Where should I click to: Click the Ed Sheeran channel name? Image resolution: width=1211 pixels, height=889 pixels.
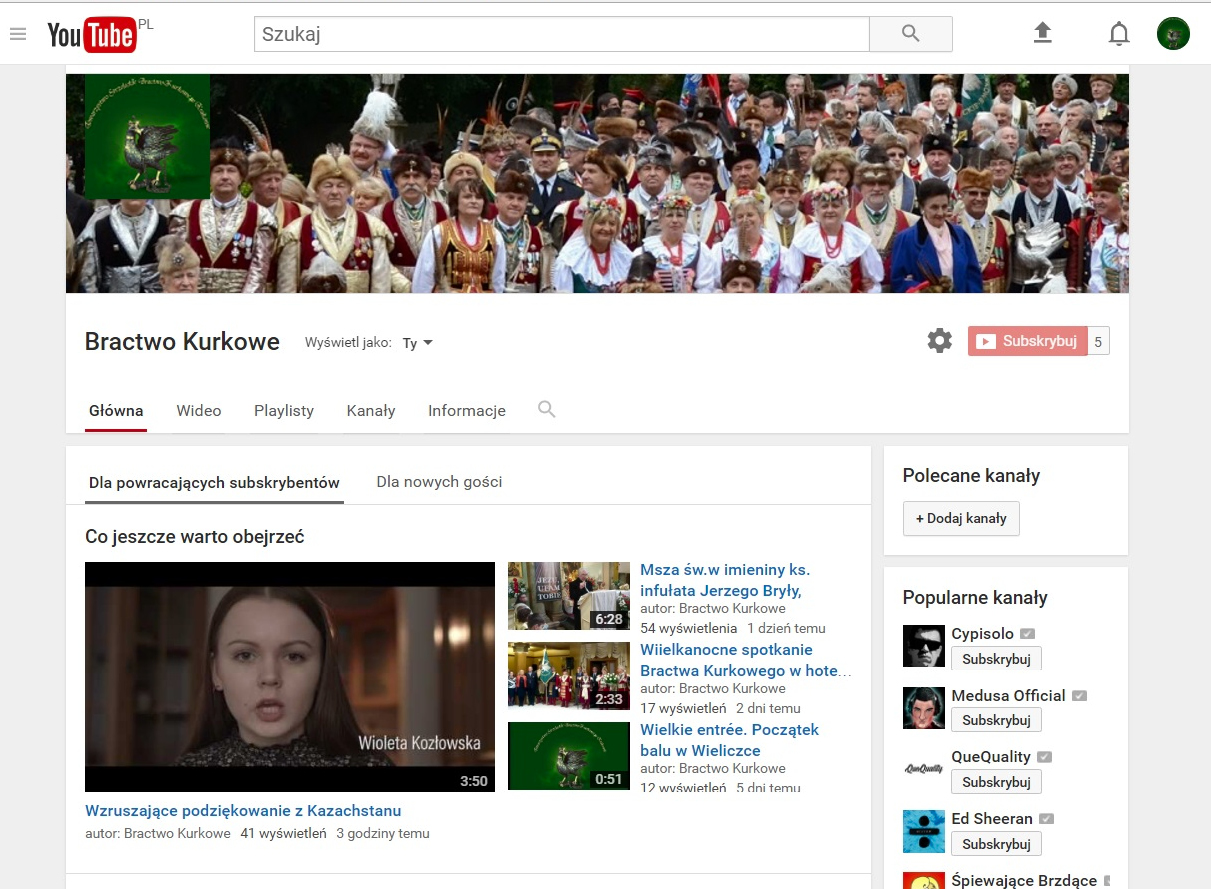coord(991,819)
